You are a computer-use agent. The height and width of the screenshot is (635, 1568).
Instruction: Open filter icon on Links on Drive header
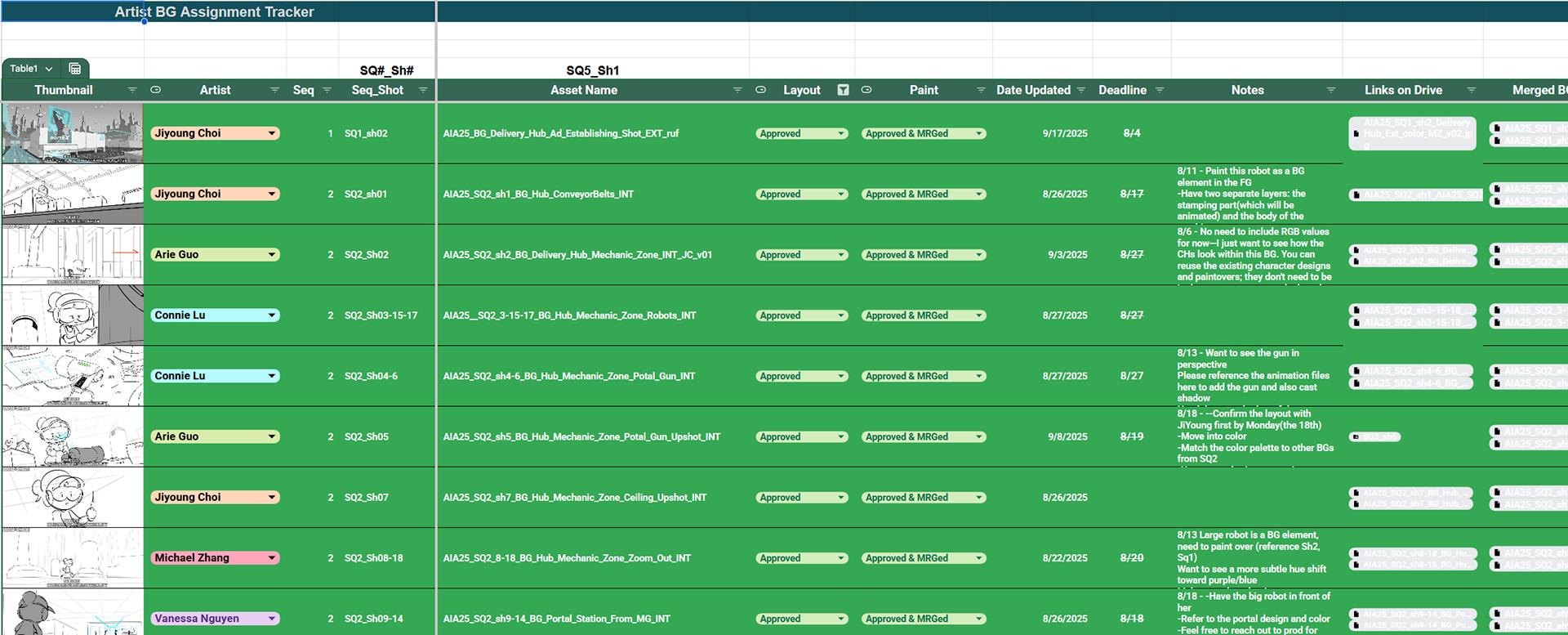point(1472,90)
